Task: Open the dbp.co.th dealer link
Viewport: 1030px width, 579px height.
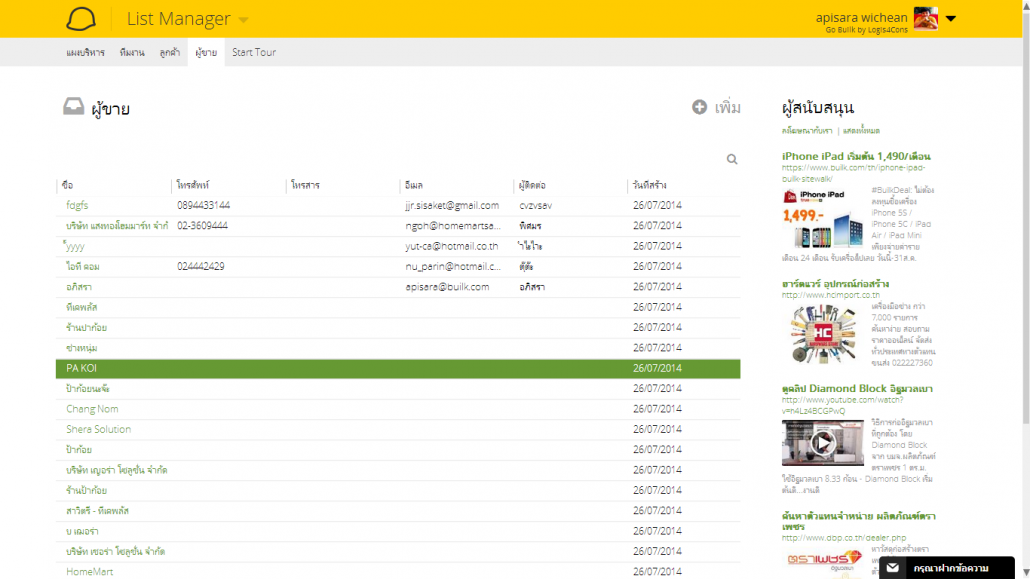Action: click(843, 538)
